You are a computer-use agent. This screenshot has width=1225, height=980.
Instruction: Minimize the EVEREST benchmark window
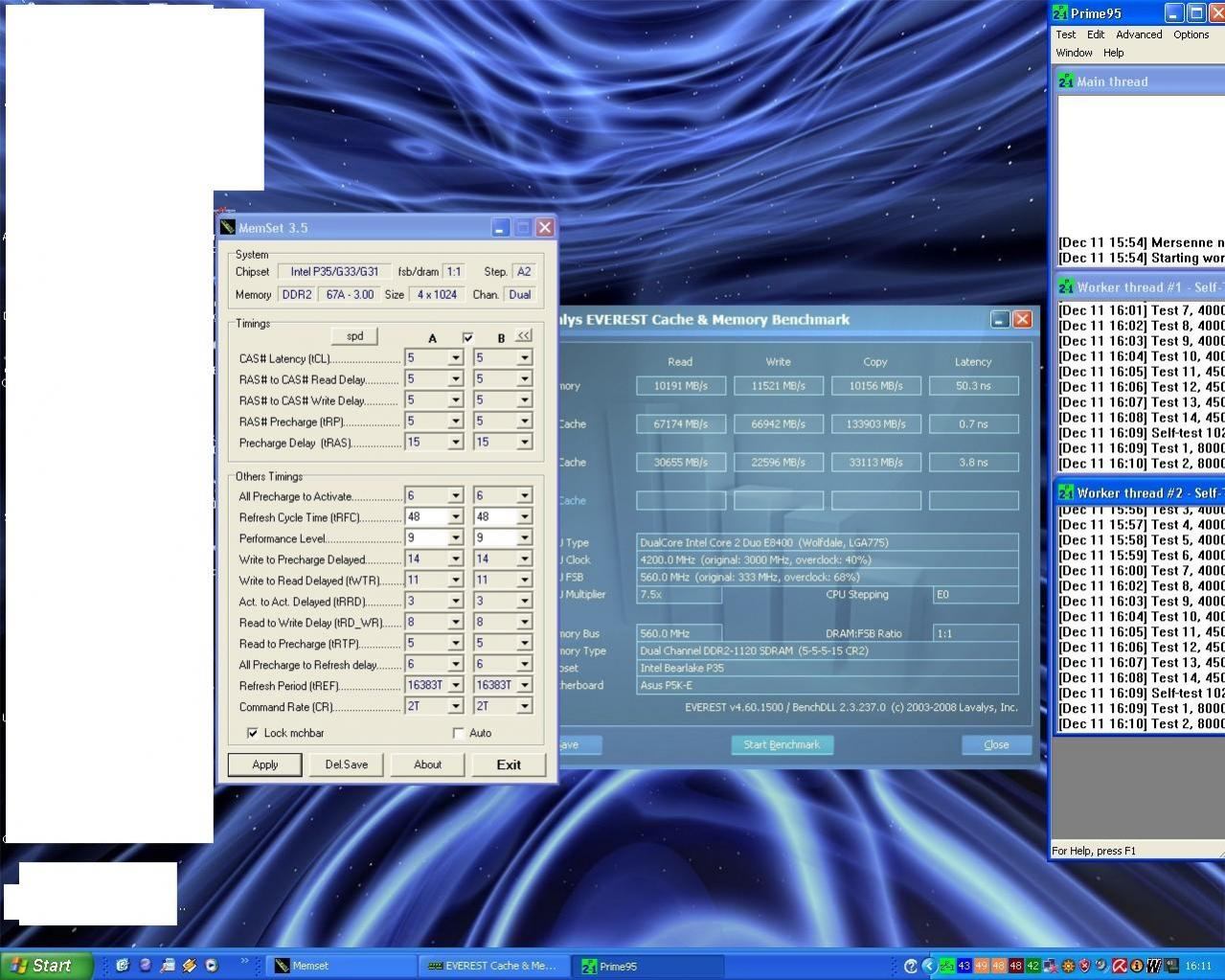(1000, 320)
